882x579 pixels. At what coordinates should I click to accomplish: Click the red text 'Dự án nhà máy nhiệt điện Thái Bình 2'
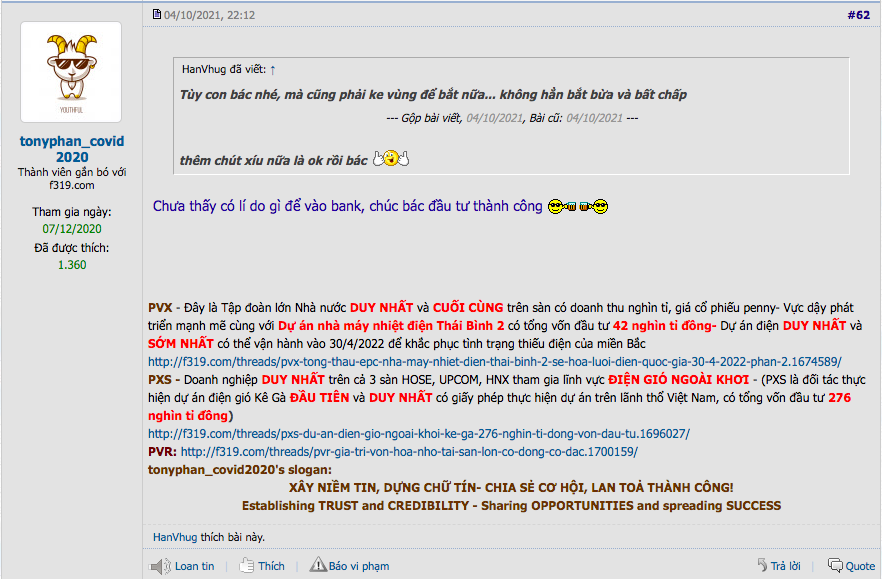click(x=391, y=326)
